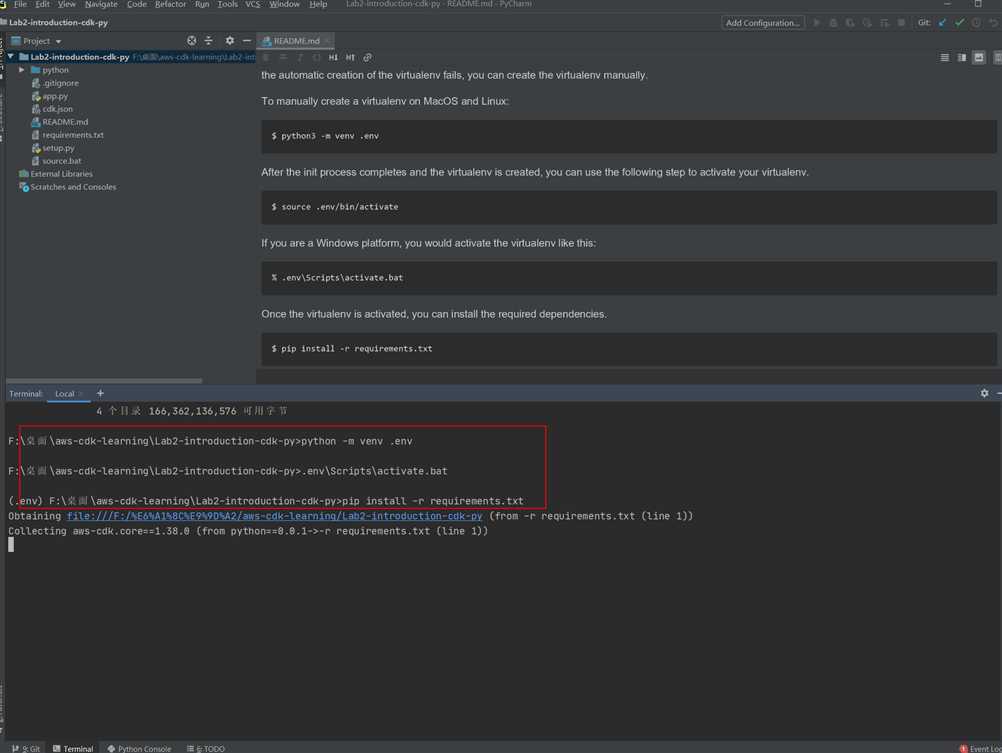Click the Debug bug icon in toolbar
The height and width of the screenshot is (753, 1002).
point(833,22)
